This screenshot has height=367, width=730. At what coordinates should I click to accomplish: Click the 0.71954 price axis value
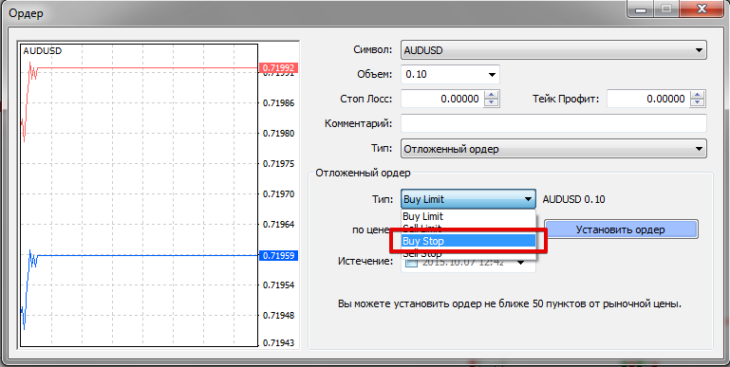(x=279, y=285)
